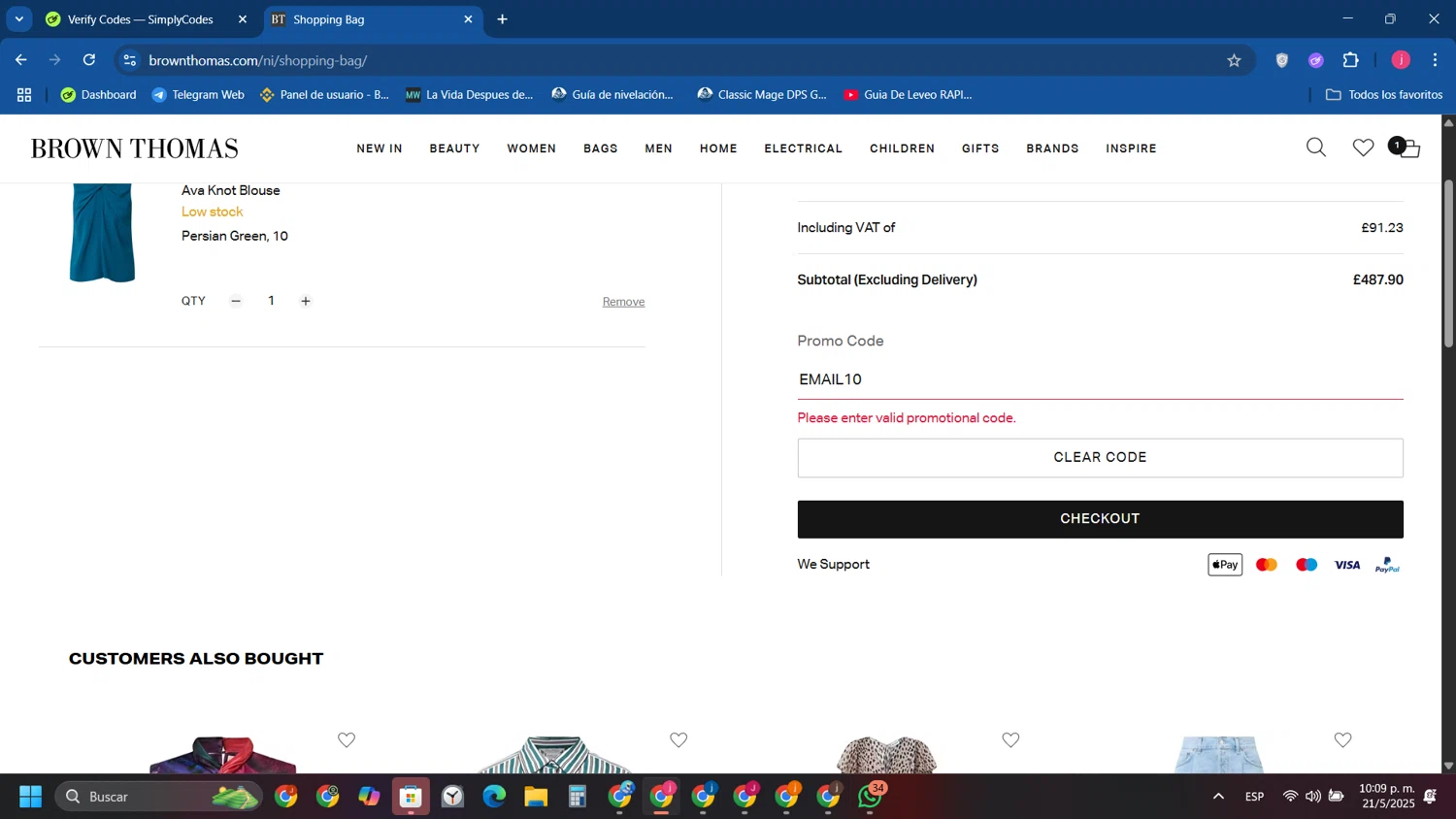1456x819 pixels.
Task: Open the browser extensions puzzle icon
Action: (x=1350, y=60)
